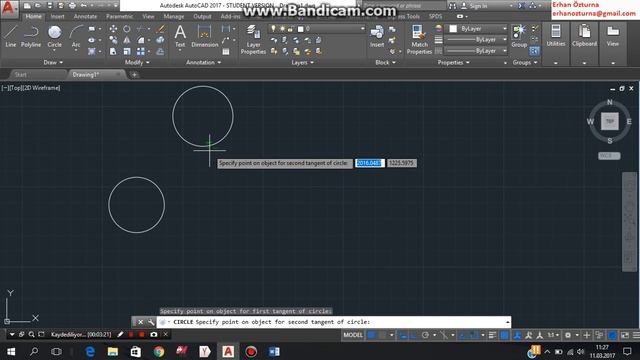
Task: Click the Group icon
Action: (x=519, y=36)
